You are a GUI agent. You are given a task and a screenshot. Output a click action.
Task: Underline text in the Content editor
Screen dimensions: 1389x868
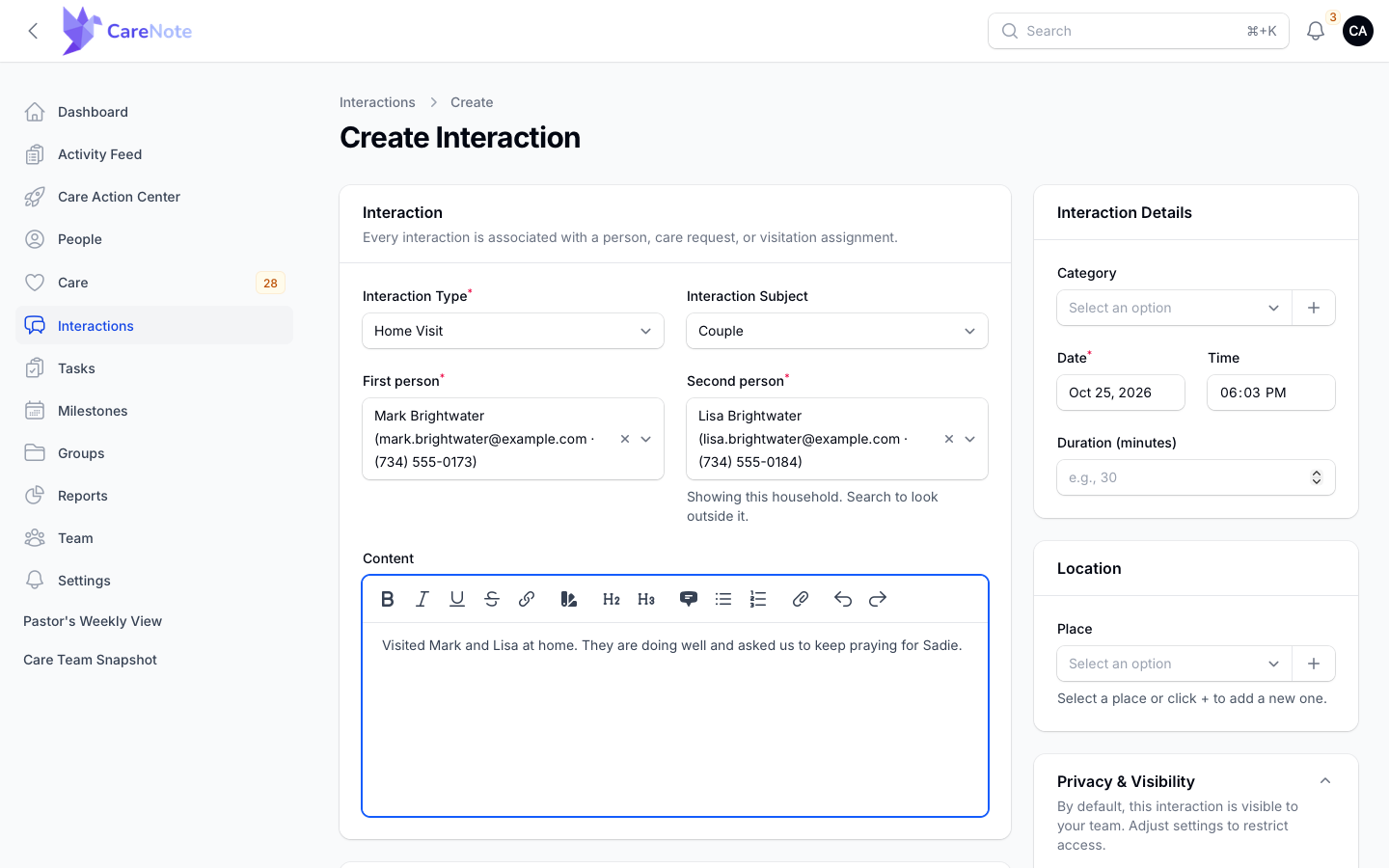coord(457,599)
